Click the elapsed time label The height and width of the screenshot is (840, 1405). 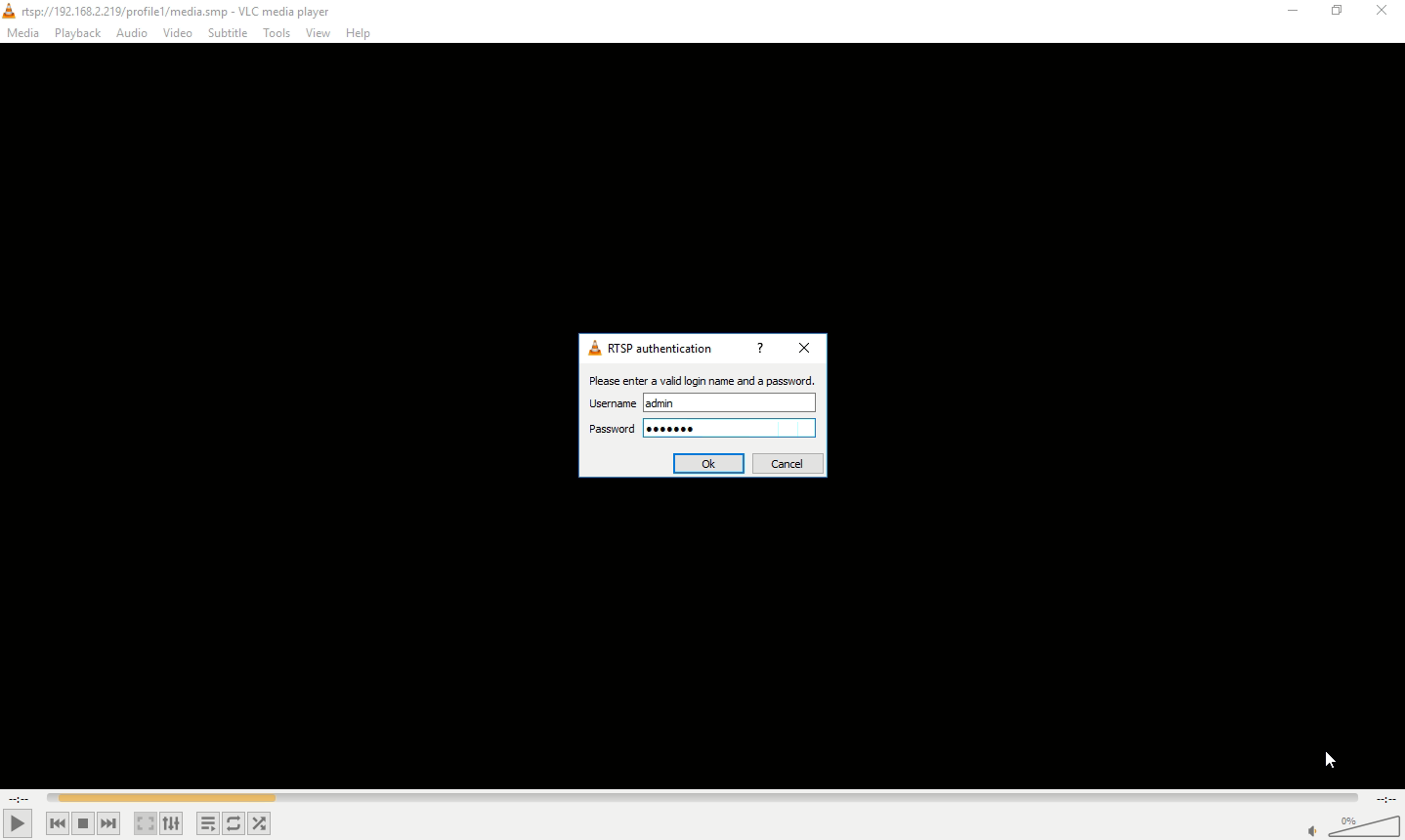pos(19,799)
